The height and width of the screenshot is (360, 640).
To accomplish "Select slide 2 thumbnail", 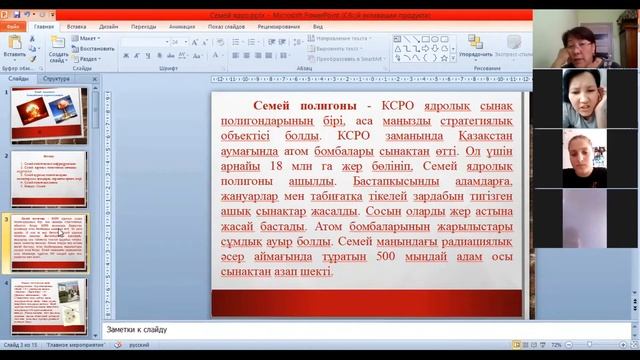I will tap(49, 179).
